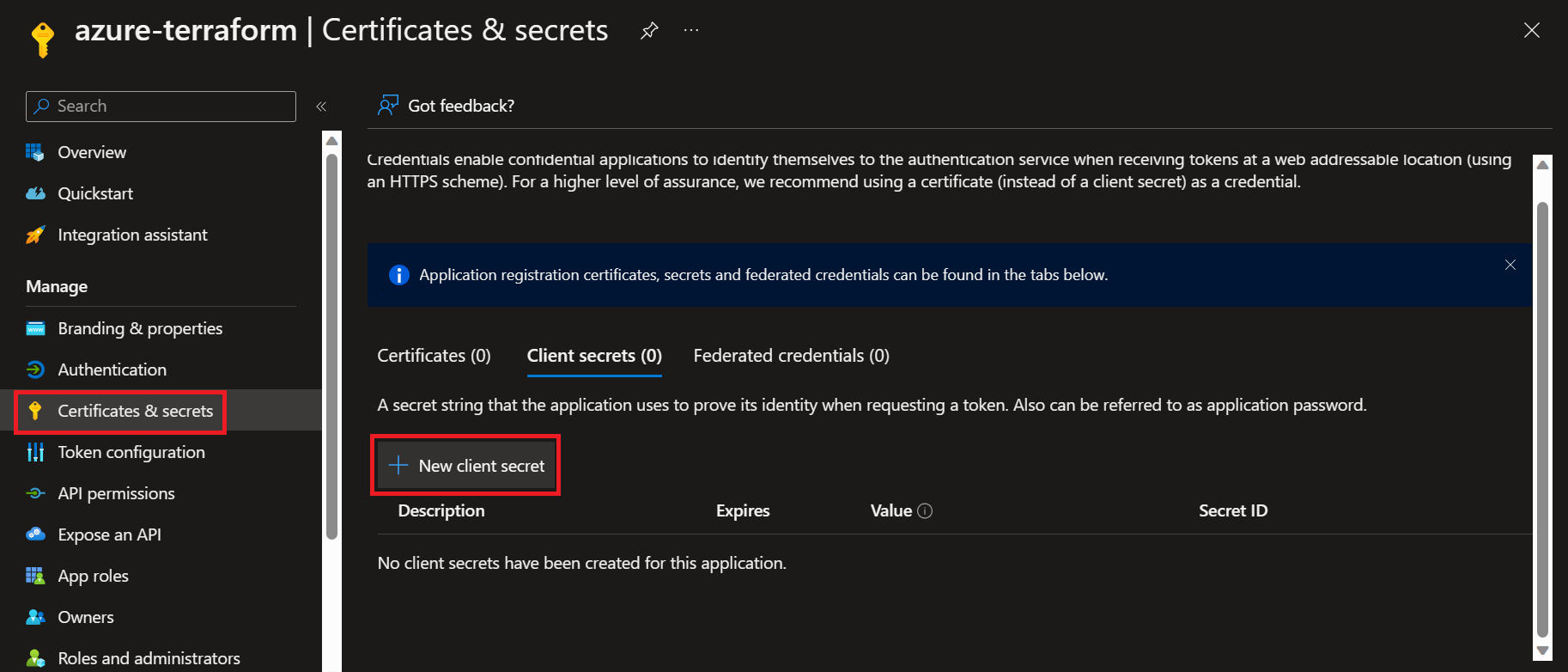Click the Secret ID column header
Image resolution: width=1568 pixels, height=672 pixels.
(x=1233, y=510)
